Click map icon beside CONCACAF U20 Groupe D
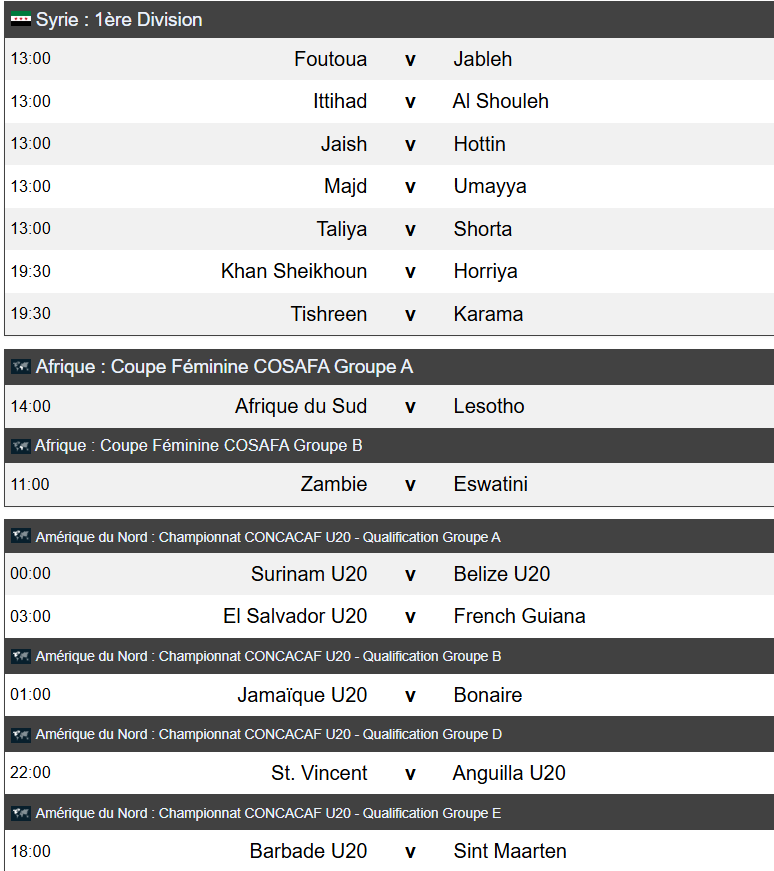The height and width of the screenshot is (871, 774). (21, 734)
